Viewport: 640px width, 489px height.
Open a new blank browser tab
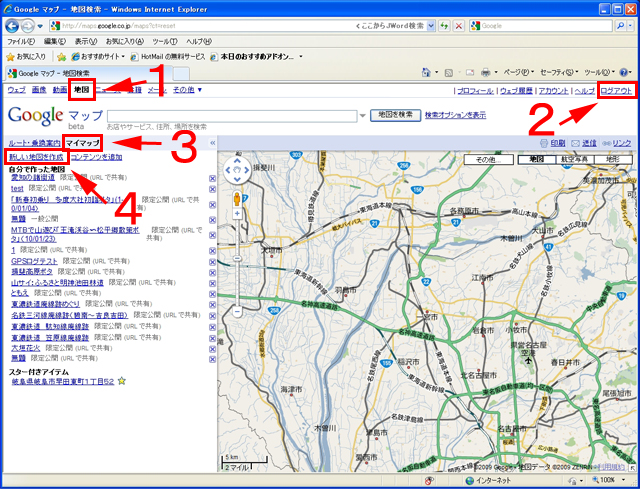point(181,74)
